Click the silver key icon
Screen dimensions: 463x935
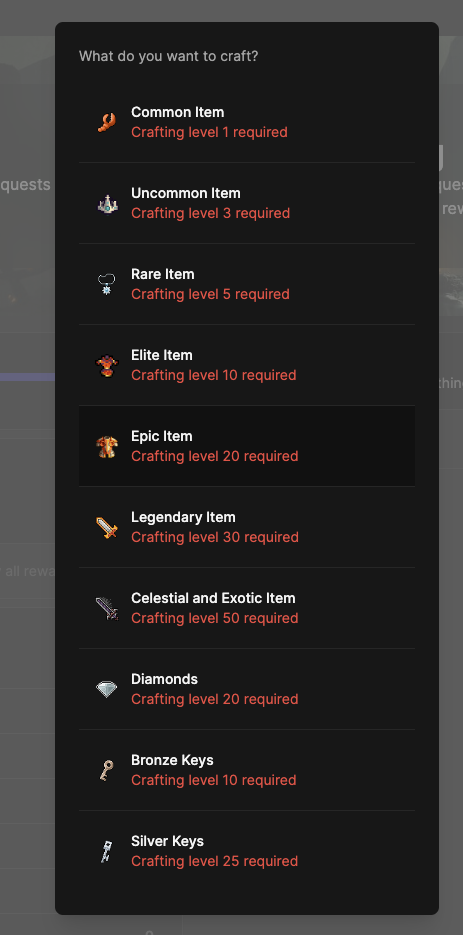pos(107,852)
